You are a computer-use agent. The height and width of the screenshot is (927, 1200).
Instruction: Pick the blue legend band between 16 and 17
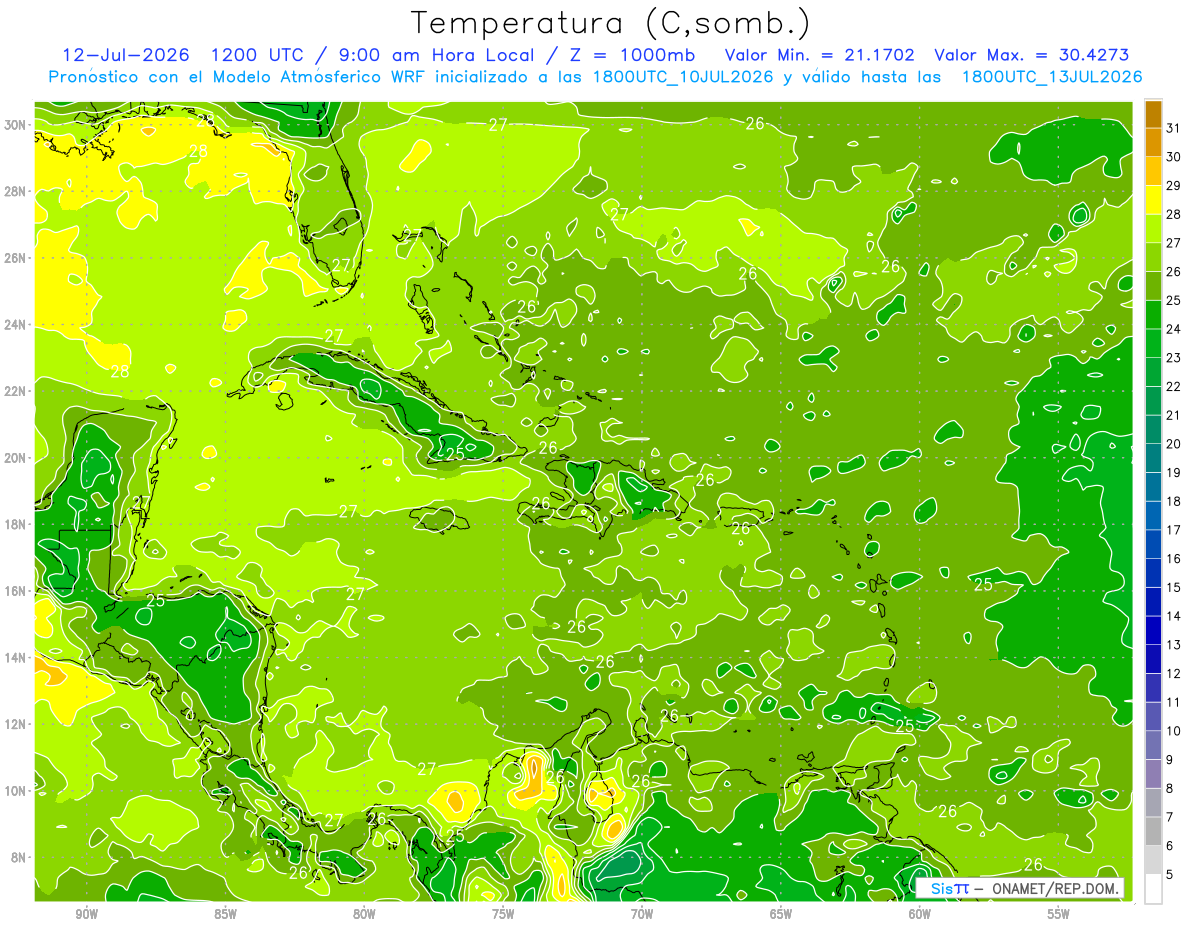tap(1153, 545)
